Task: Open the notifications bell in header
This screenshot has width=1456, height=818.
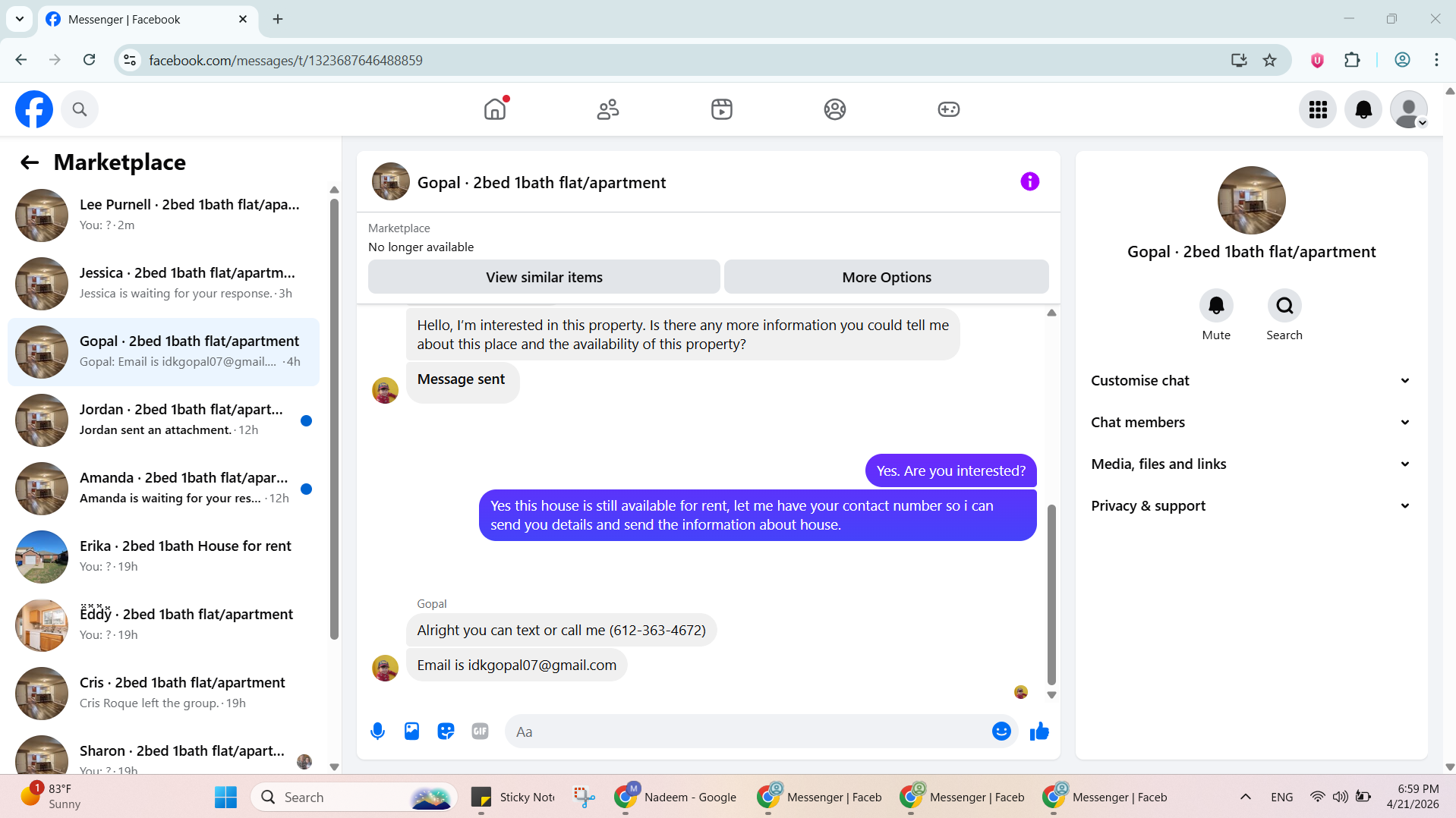Action: [1363, 109]
